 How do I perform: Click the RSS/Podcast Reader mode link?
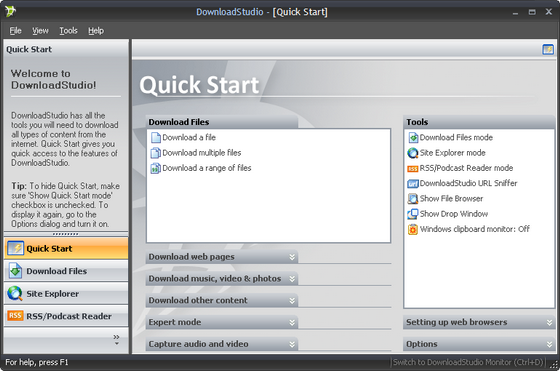click(466, 168)
